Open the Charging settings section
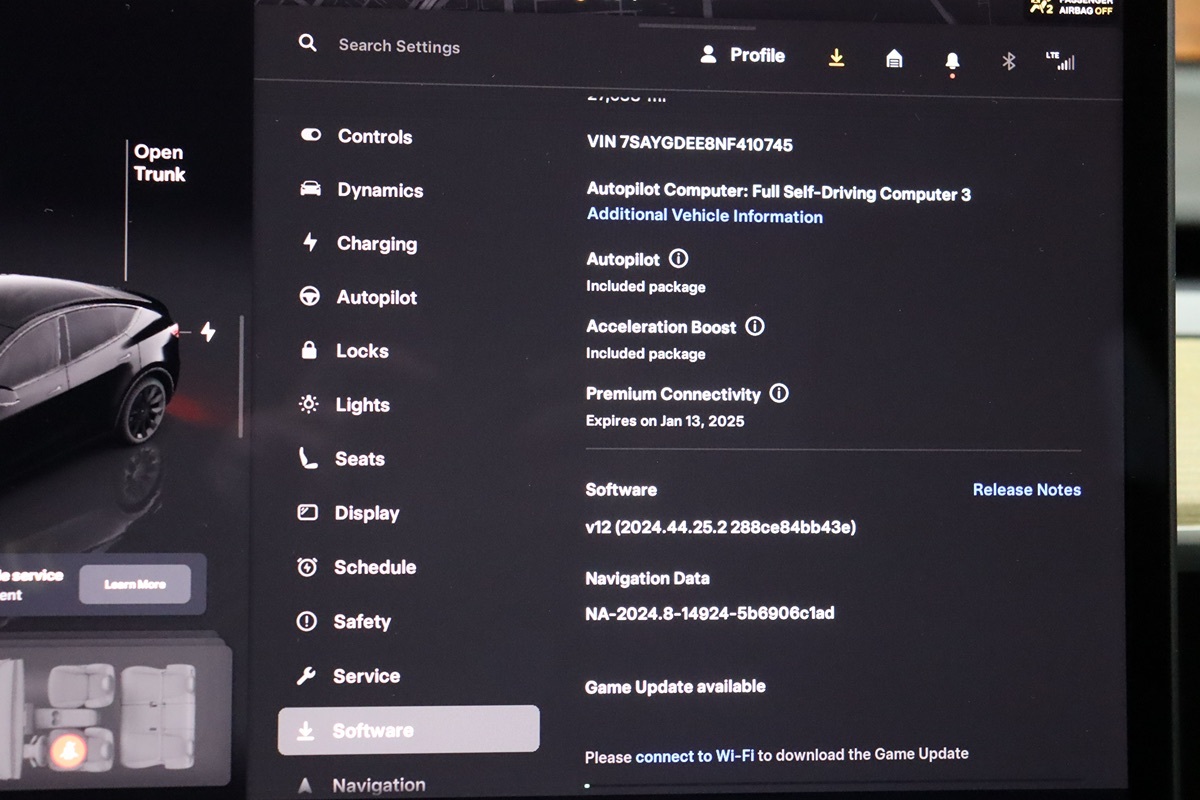 [x=376, y=244]
